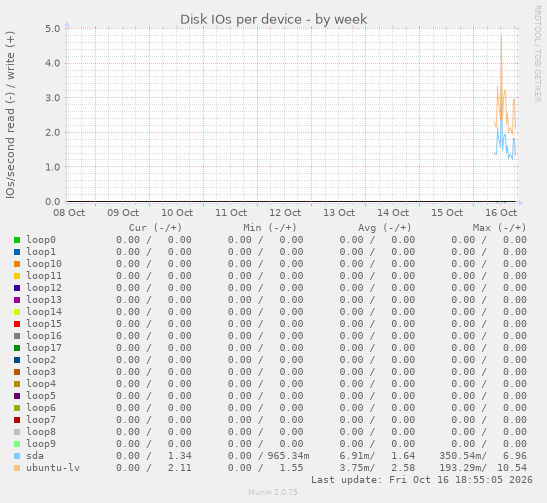Click the 'loop6' legend label
Image resolution: width=547 pixels, height=503 pixels.
coord(41,408)
